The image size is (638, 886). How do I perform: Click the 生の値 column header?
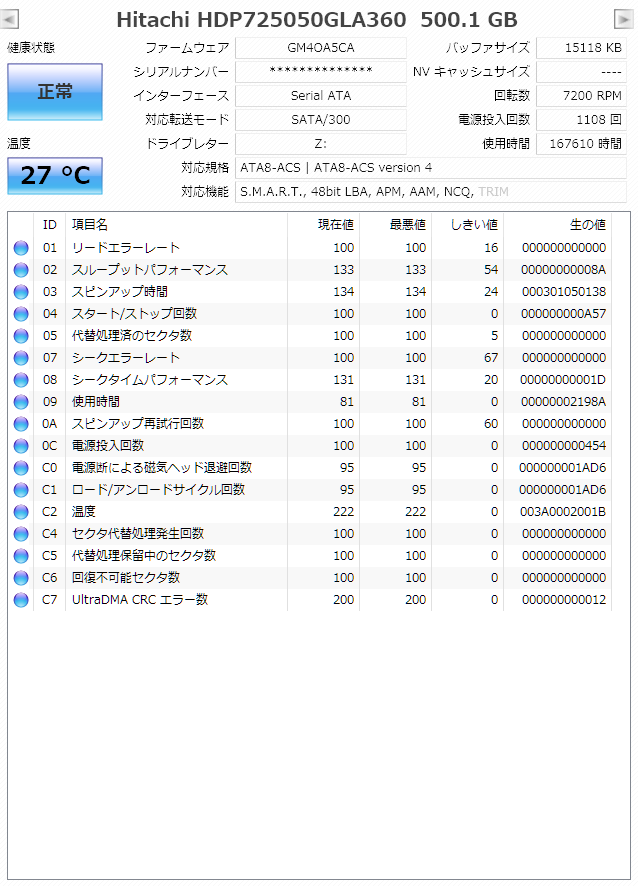click(557, 225)
